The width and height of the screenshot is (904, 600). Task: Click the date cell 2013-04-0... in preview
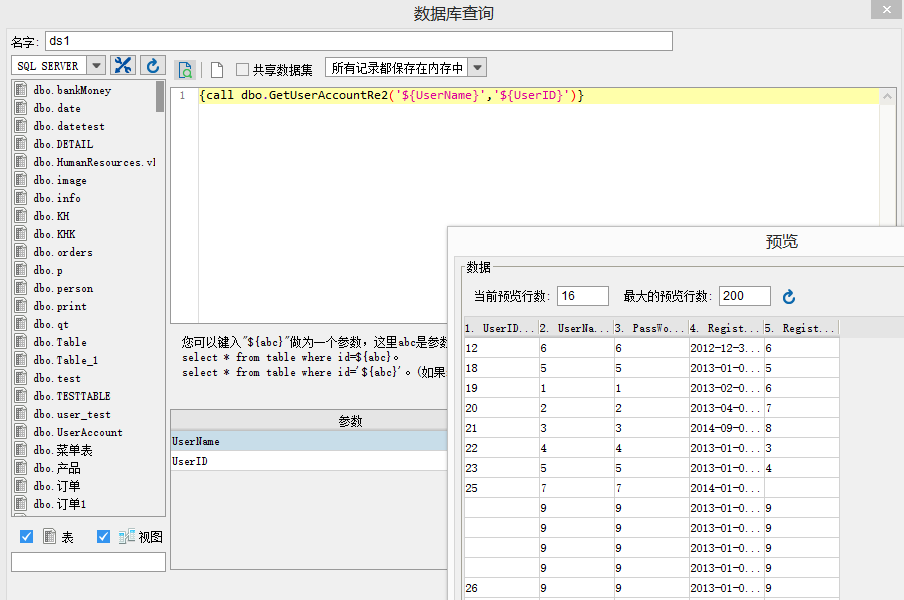click(x=726, y=407)
